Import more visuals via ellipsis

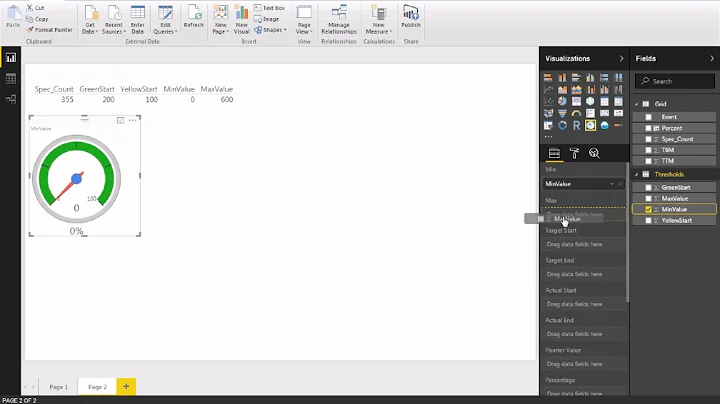tap(548, 137)
